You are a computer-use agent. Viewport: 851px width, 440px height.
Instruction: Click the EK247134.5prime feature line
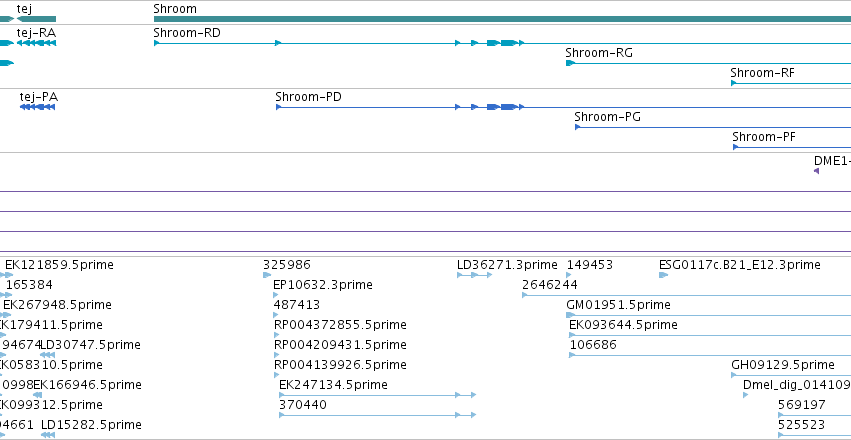tap(377, 395)
